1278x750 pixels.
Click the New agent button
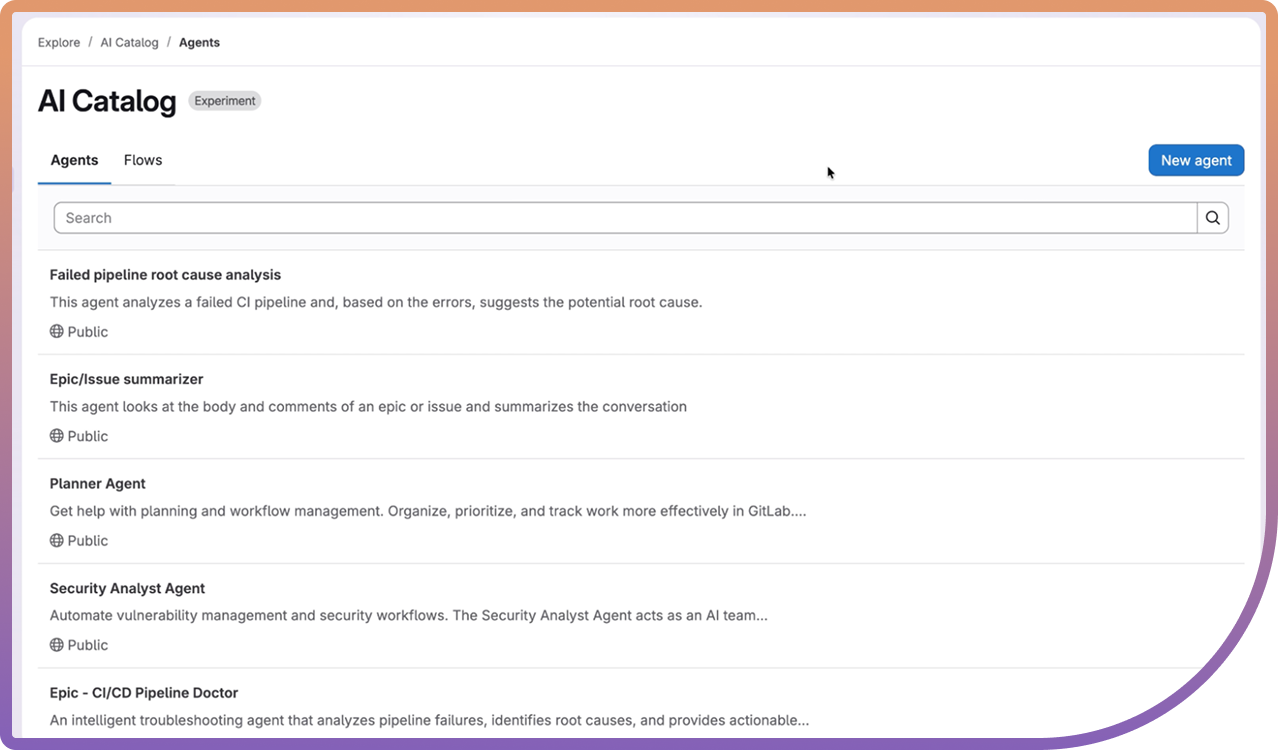coord(1196,160)
